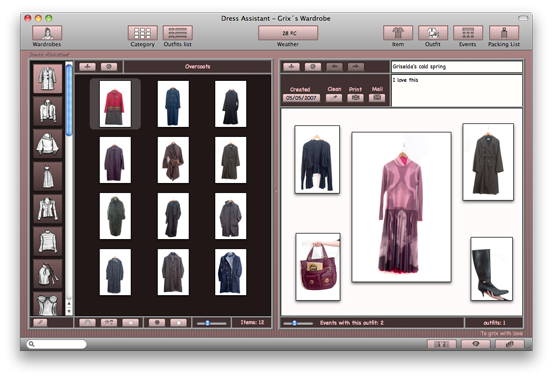The height and width of the screenshot is (378, 552).
Task: Click the dark circle icon button under items grid
Action: pos(157,322)
